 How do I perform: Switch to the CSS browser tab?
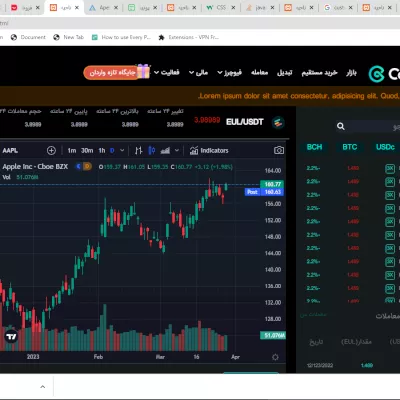pyautogui.click(x=221, y=7)
